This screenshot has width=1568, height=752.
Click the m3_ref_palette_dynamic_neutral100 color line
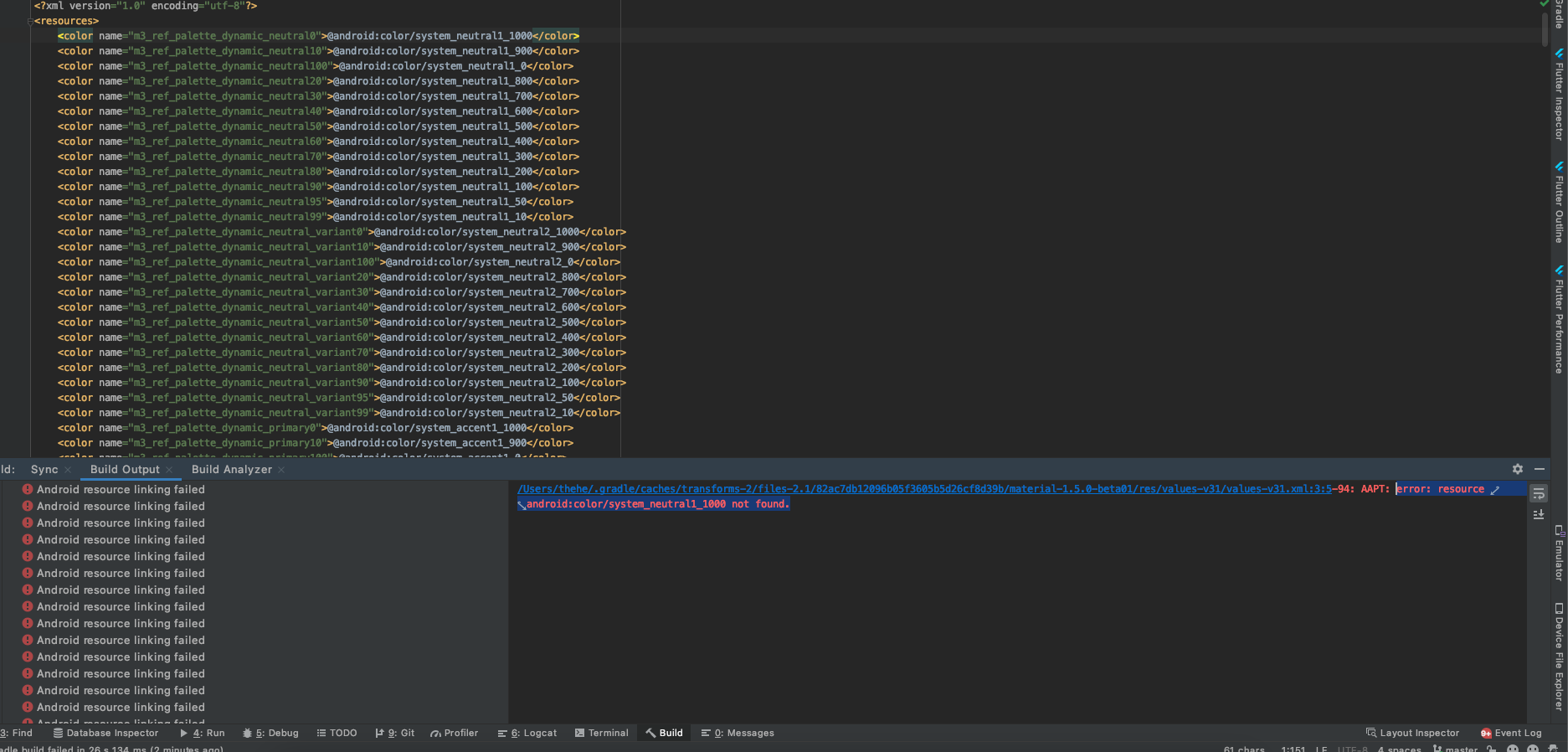pyautogui.click(x=316, y=66)
